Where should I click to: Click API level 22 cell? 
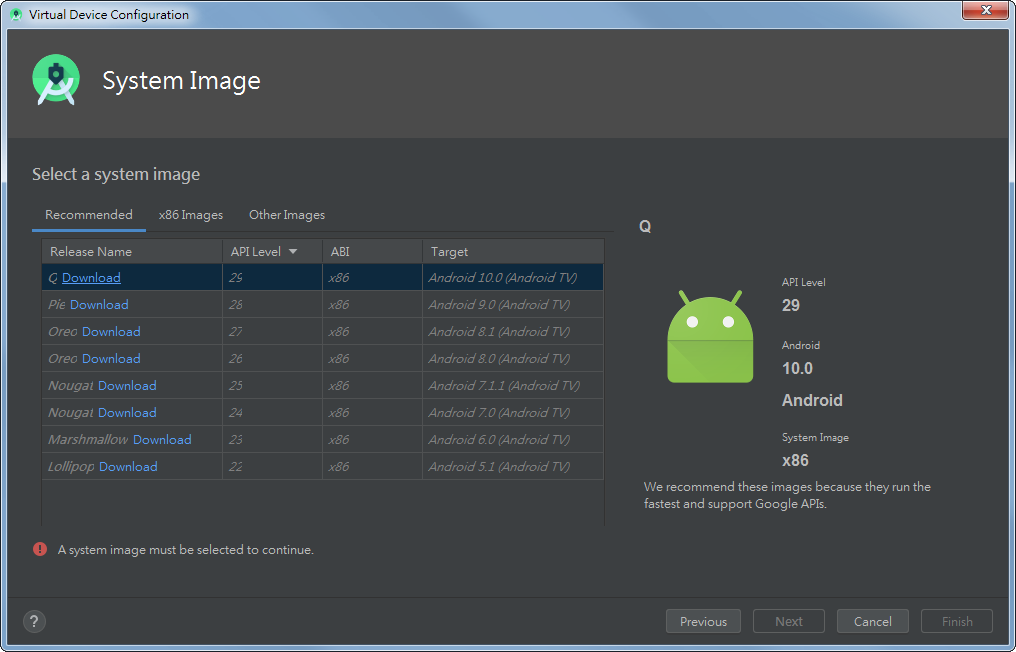[273, 467]
